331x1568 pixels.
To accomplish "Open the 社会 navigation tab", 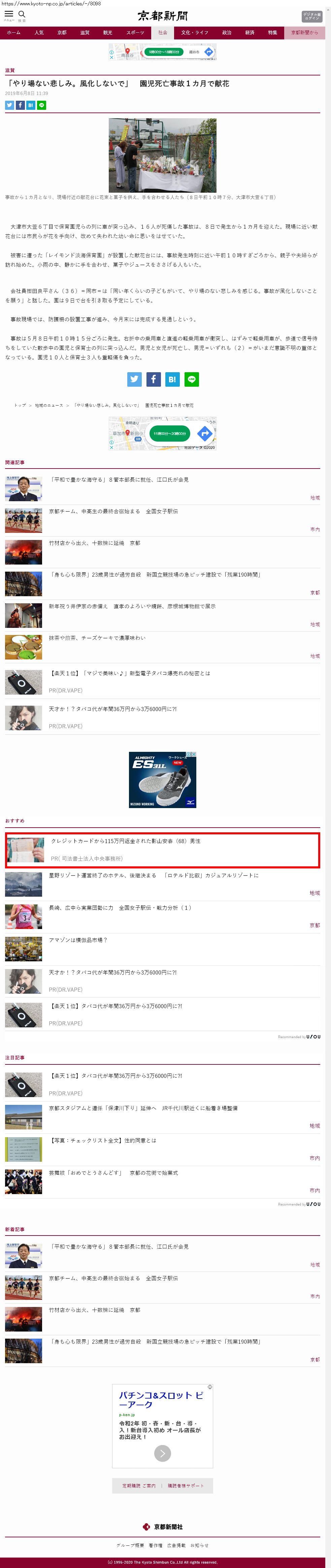I will click(162, 33).
